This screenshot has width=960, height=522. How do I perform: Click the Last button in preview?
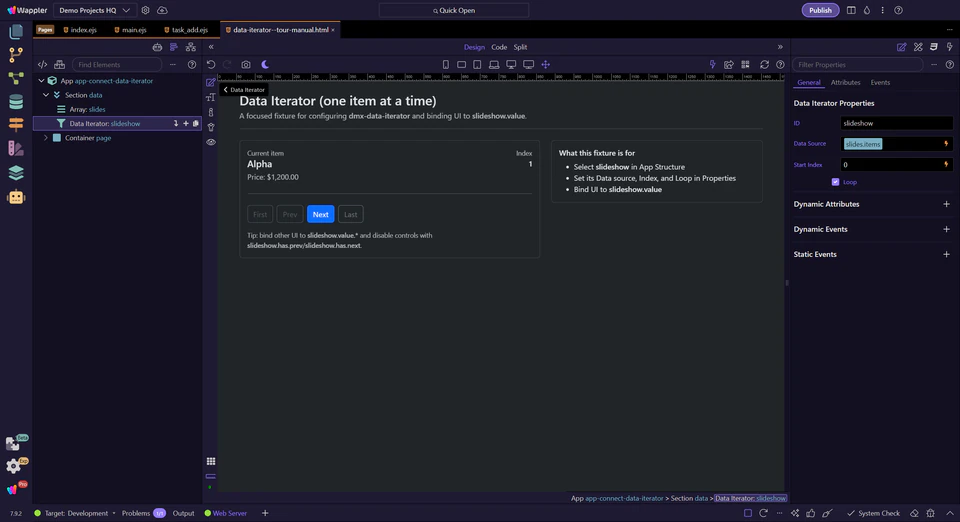[x=350, y=214]
